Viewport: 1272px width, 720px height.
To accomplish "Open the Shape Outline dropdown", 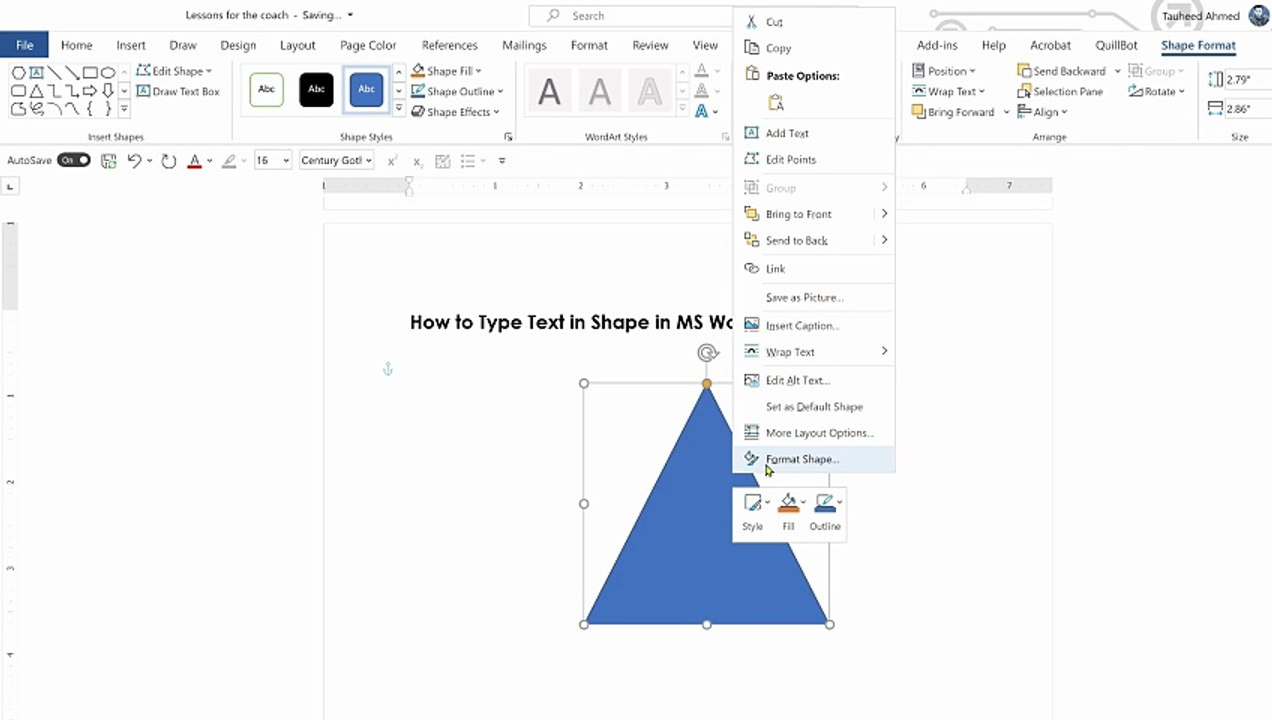I will coord(457,91).
